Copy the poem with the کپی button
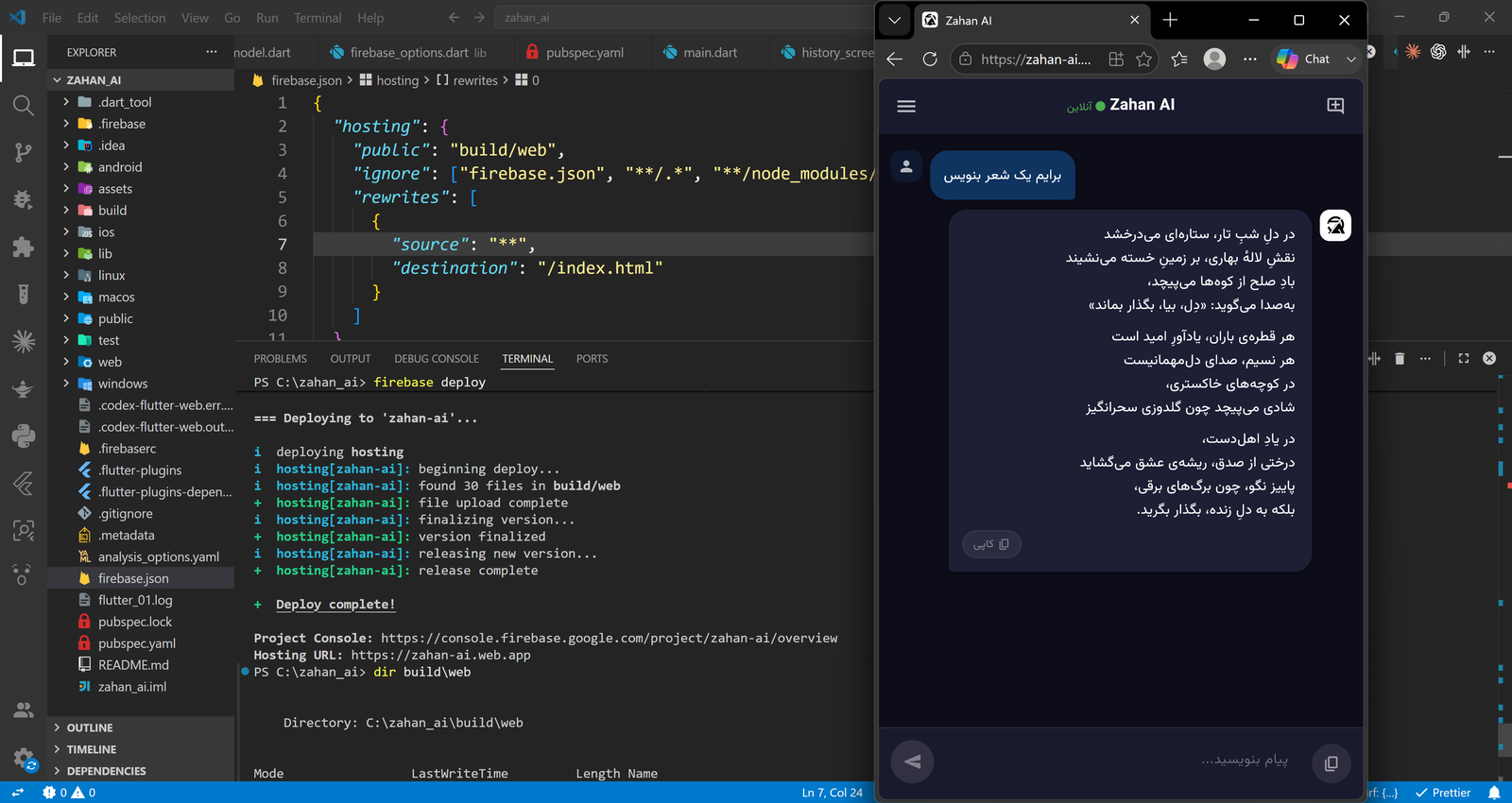Screen dimensions: 1512x803 pyautogui.click(x=991, y=544)
